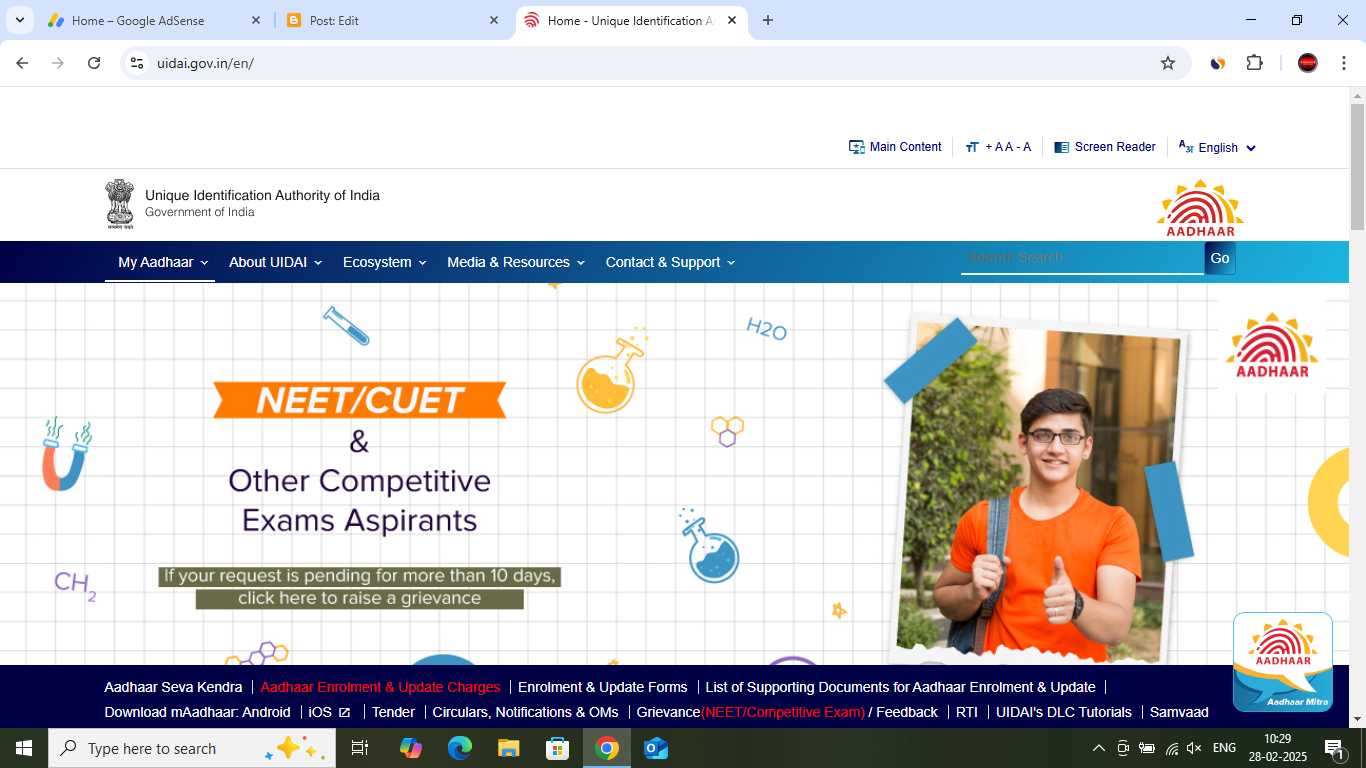Viewport: 1366px width, 768px height.
Task: Click the uidai.gov.in address bar
Action: point(655,63)
